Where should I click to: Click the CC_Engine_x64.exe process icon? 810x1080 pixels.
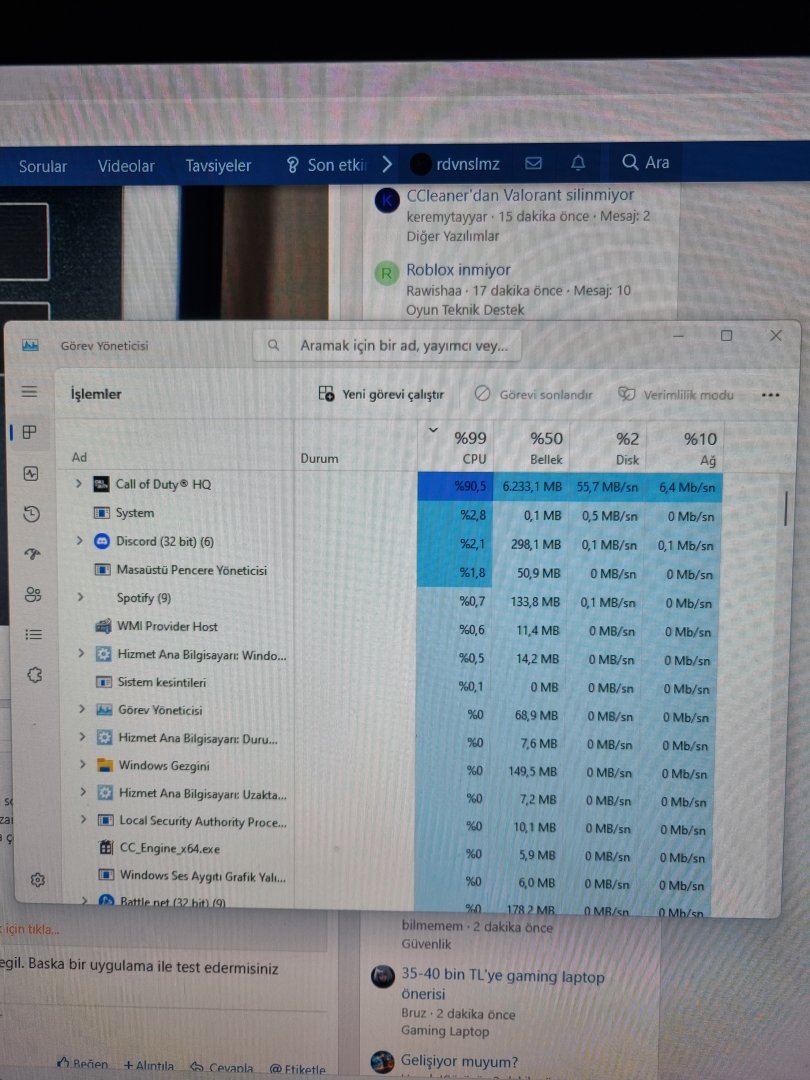pos(106,848)
